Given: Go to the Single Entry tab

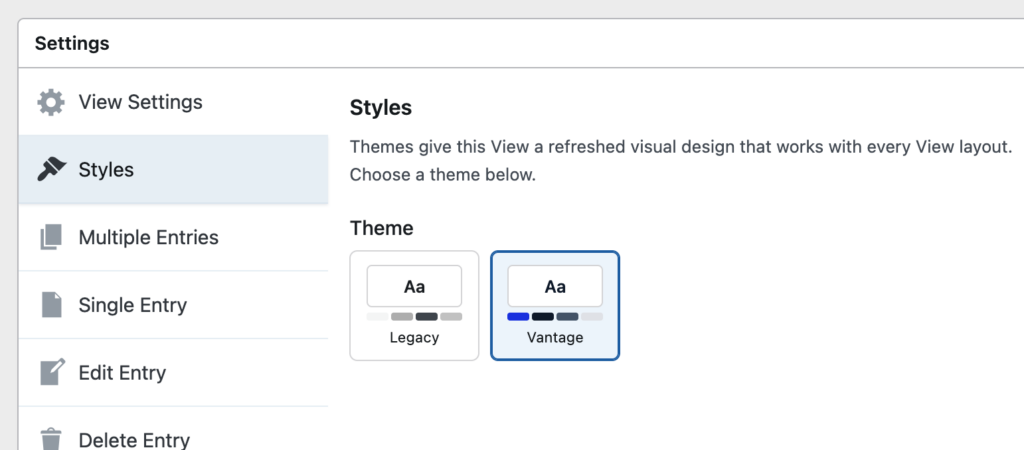Looking at the screenshot, I should click(x=173, y=305).
